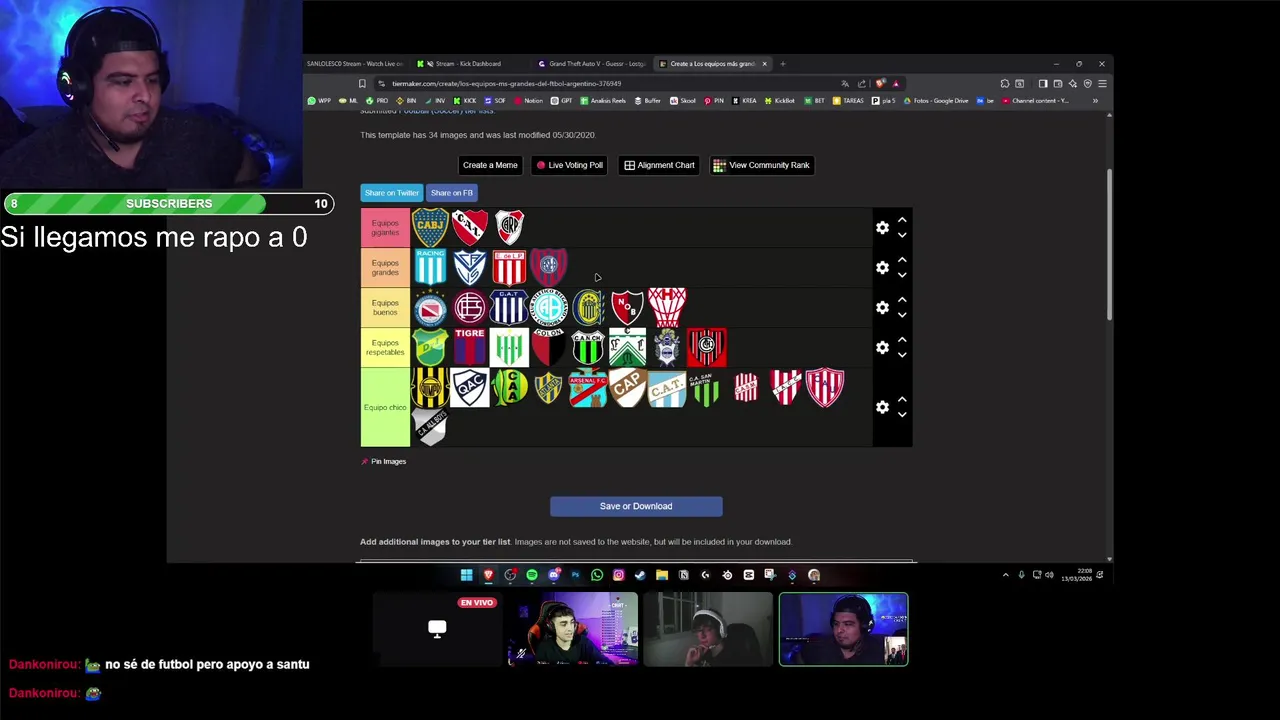1280x720 pixels.
Task: Close the tiermaker browser tab
Action: coord(764,64)
